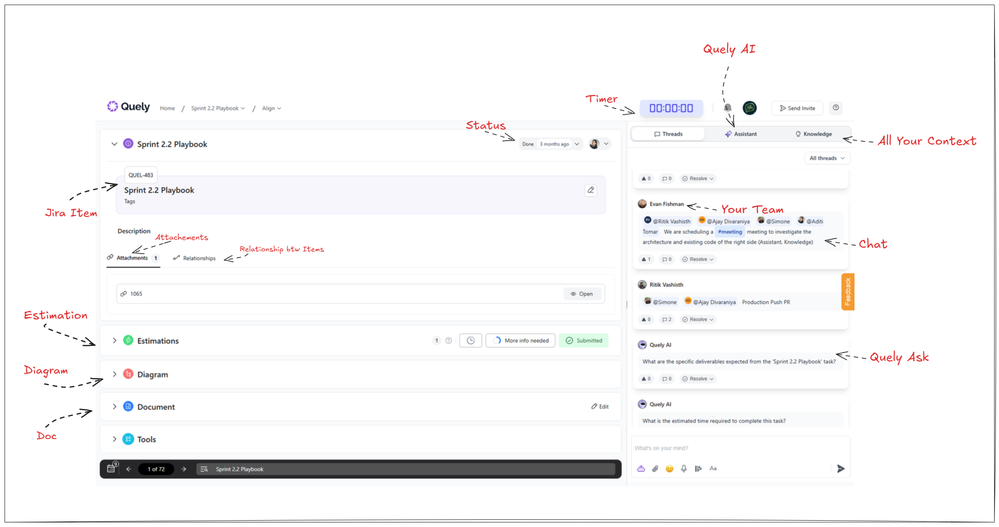Click the microphone icon in composer
The width and height of the screenshot is (999, 527).
pyautogui.click(x=684, y=468)
